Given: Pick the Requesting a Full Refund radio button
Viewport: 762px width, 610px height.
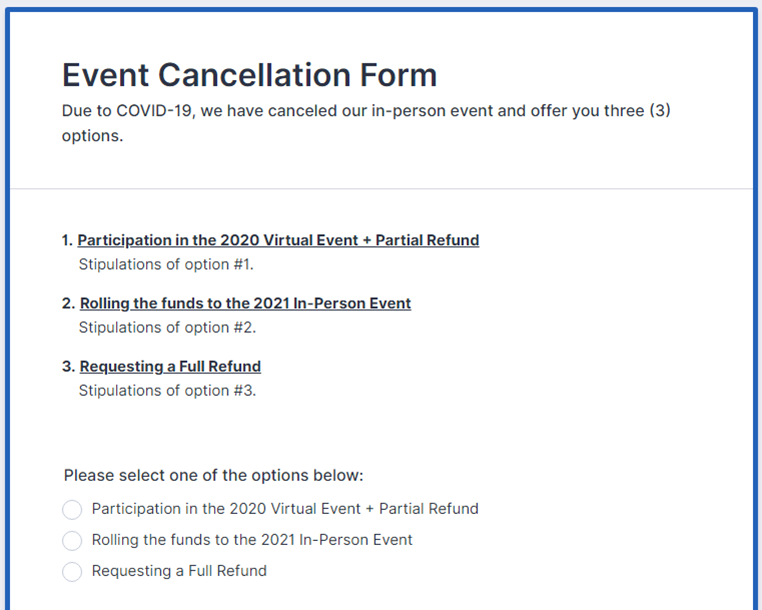Looking at the screenshot, I should tap(72, 572).
